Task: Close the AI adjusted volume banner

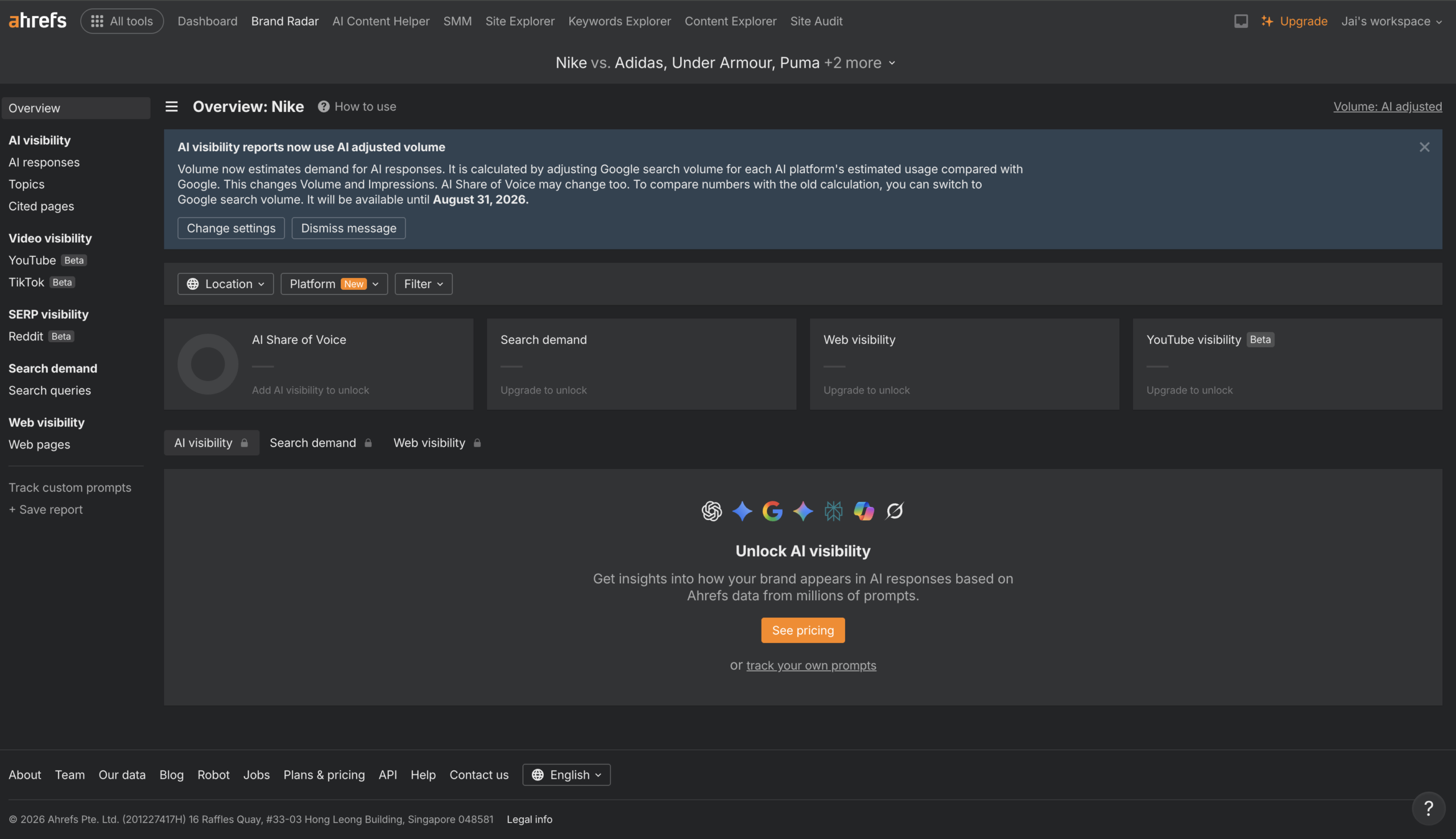Action: pos(1424,147)
